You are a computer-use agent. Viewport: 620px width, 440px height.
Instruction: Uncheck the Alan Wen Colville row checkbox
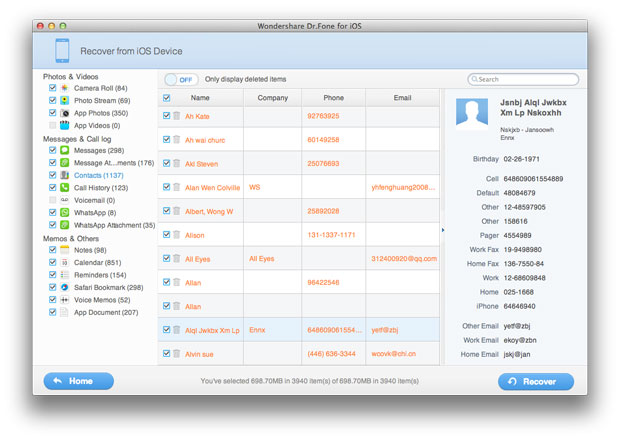click(166, 187)
